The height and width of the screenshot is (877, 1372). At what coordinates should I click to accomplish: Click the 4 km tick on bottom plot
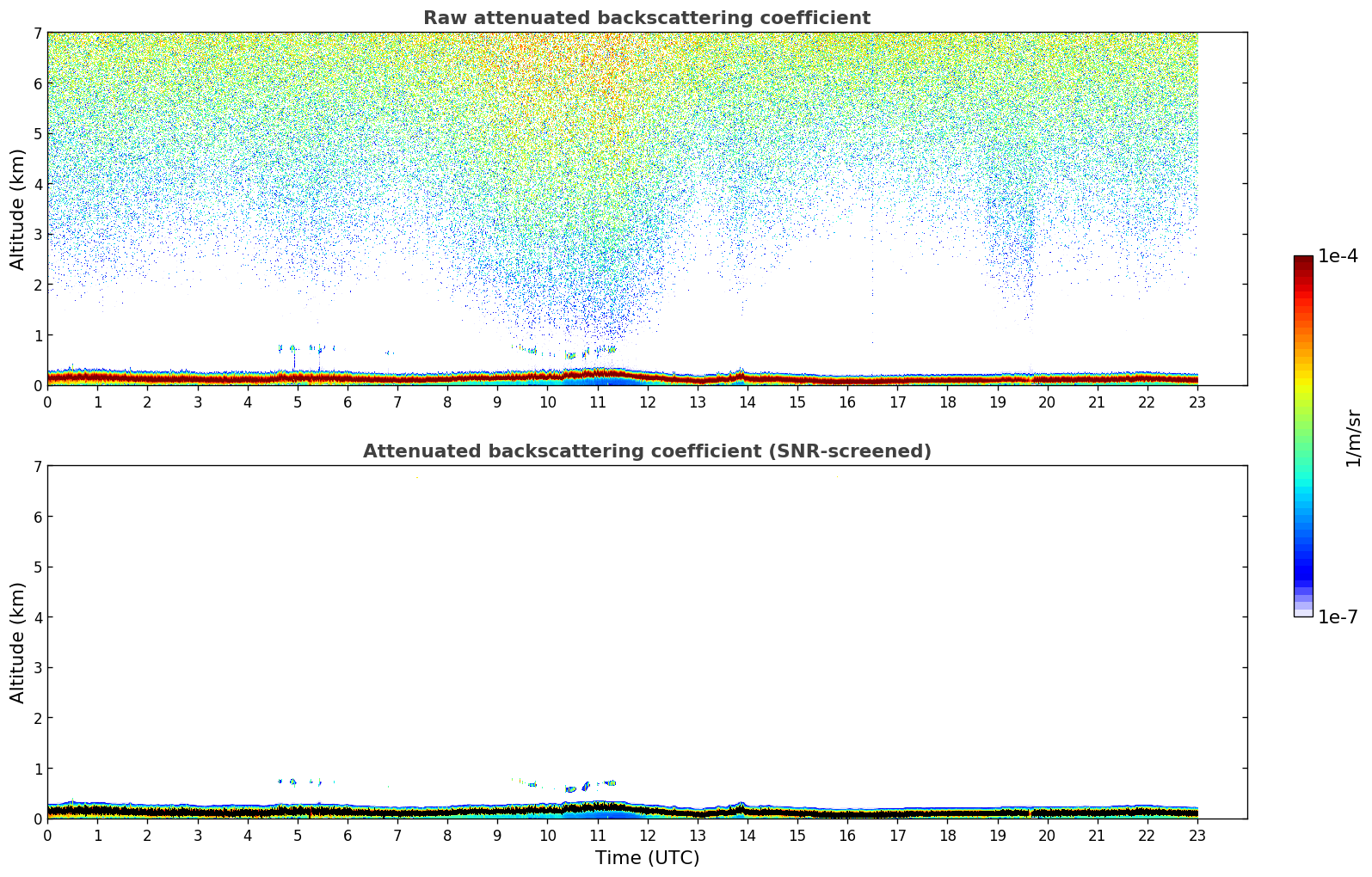(x=37, y=617)
